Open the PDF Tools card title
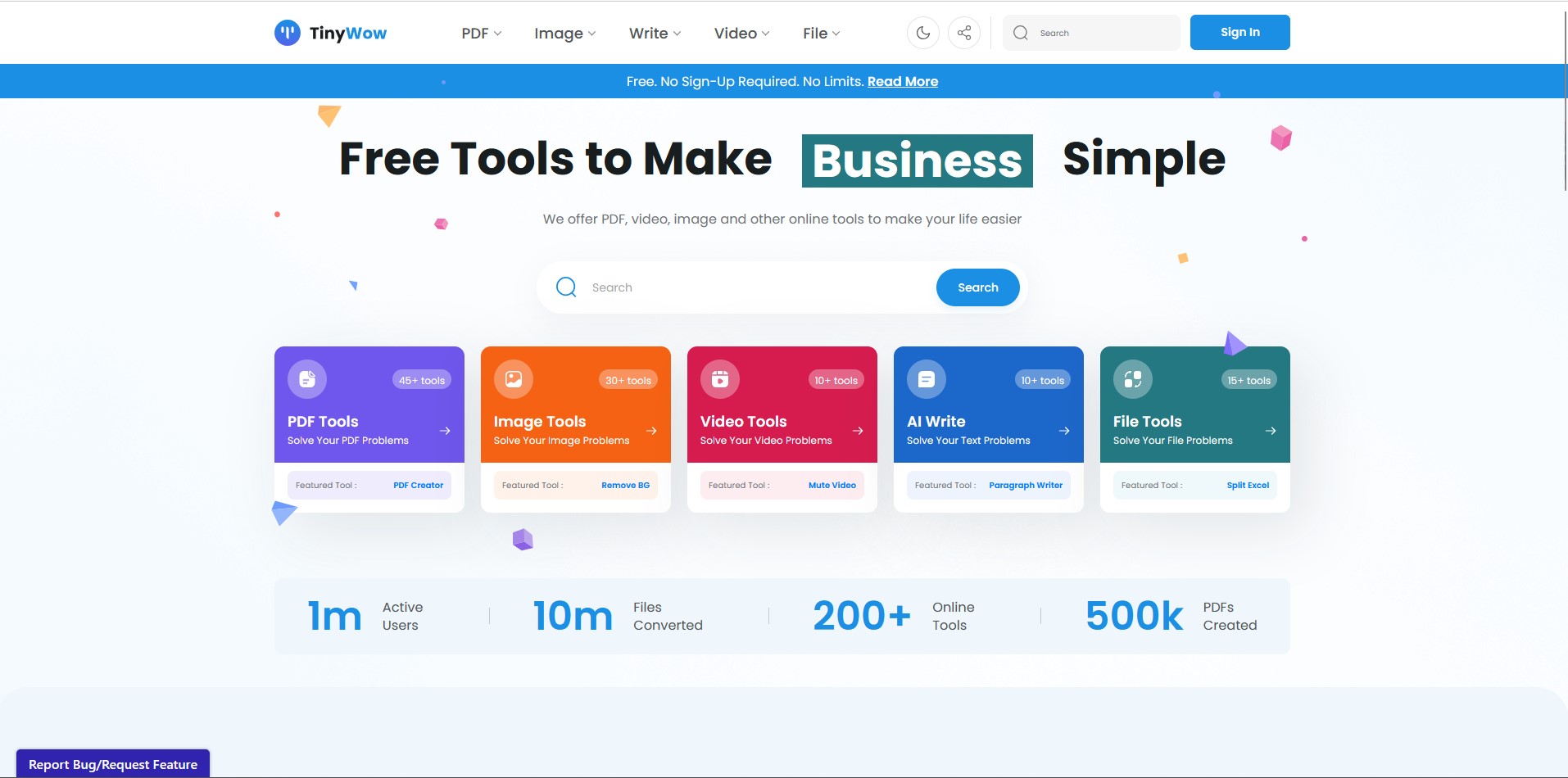The image size is (1568, 778). 323,421
